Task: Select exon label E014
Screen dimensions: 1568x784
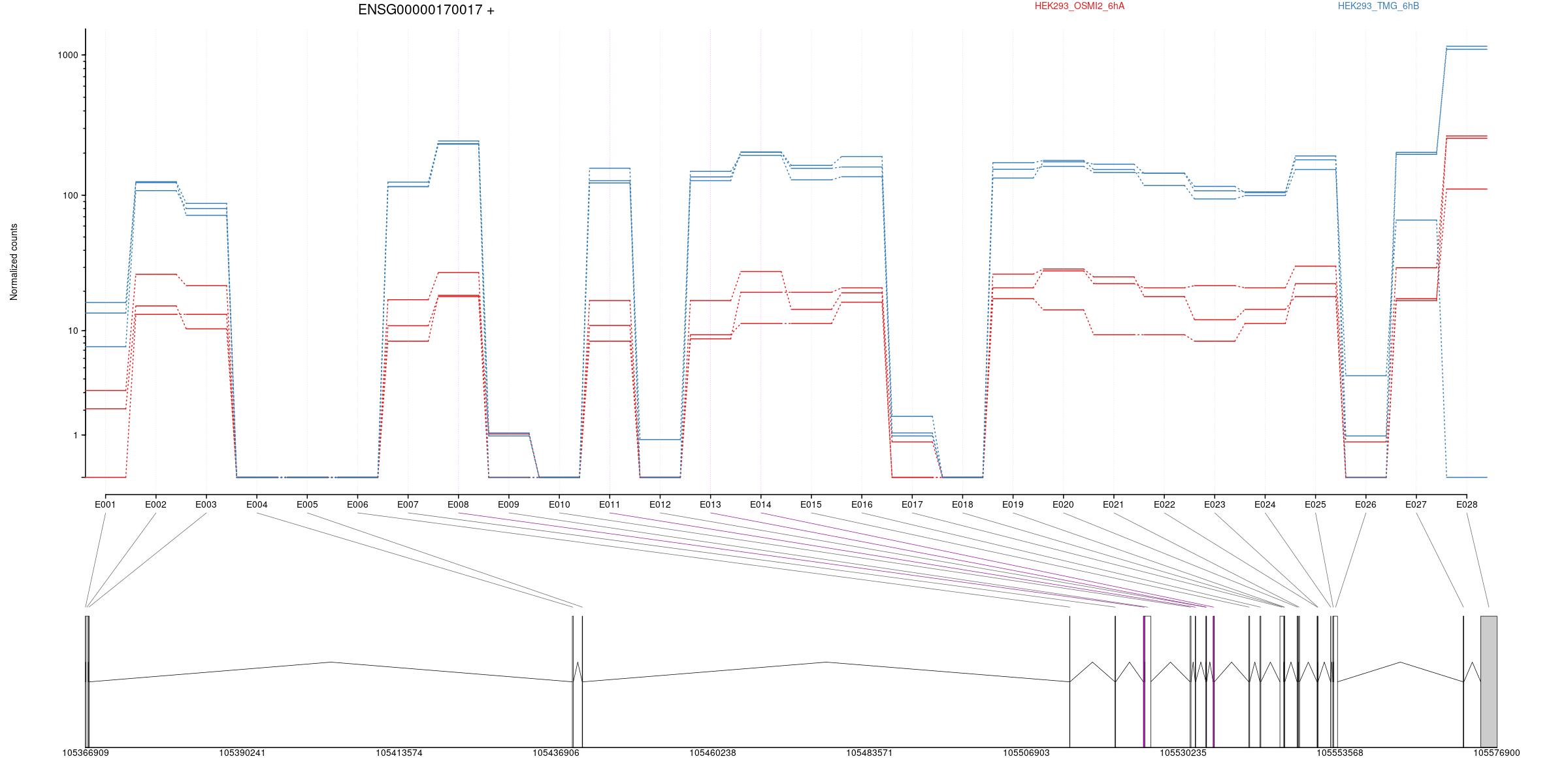Action: (760, 504)
